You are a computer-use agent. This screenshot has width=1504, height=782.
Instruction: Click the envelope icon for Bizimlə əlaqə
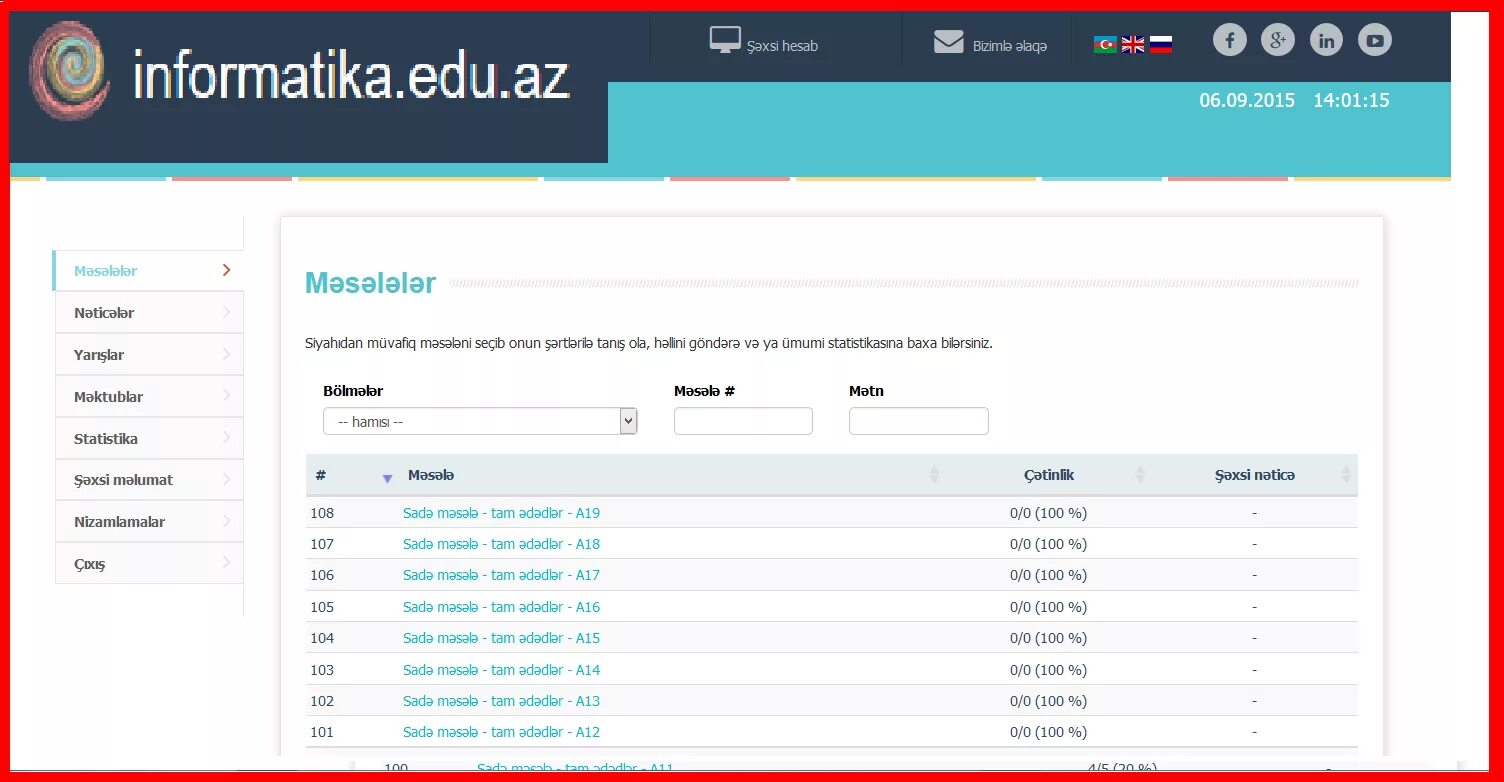click(948, 42)
